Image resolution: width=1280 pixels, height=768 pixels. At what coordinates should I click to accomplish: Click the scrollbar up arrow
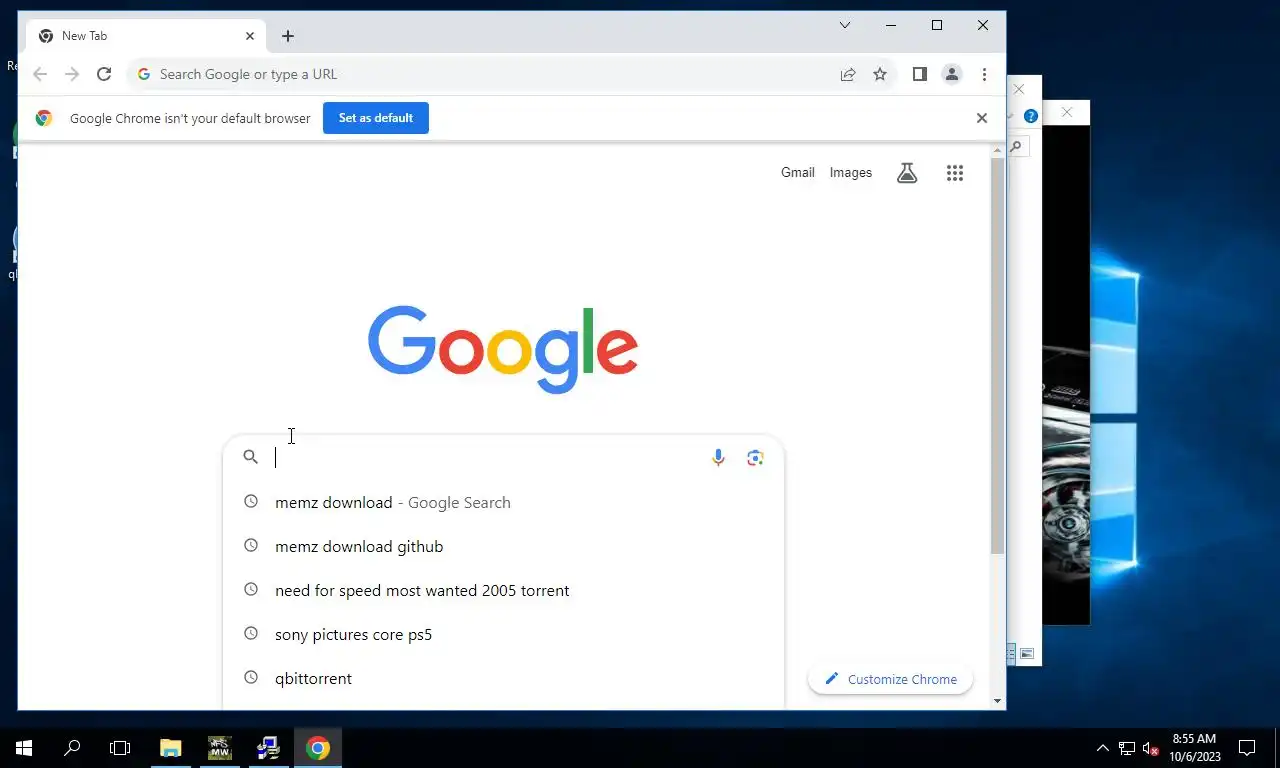[x=997, y=151]
